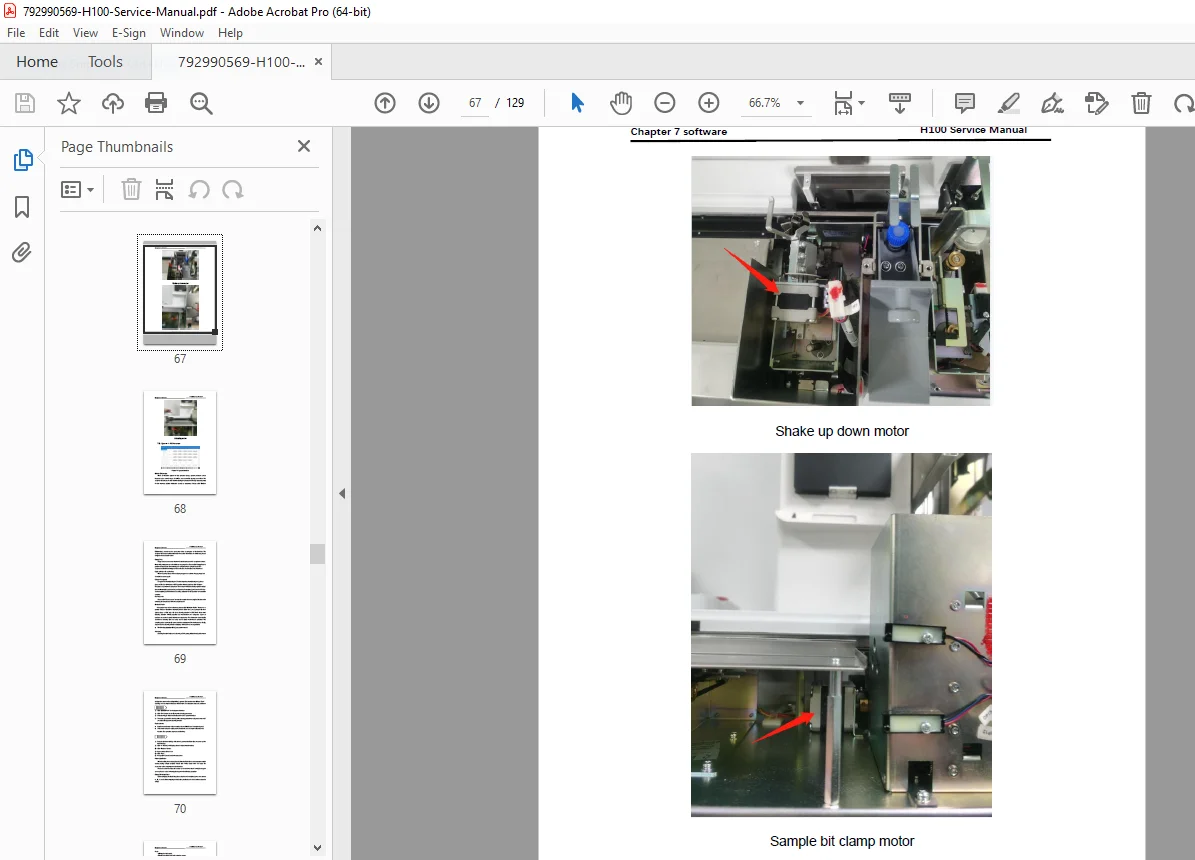Delete page using toolbar trash icon
The image size is (1195, 860).
1141,103
